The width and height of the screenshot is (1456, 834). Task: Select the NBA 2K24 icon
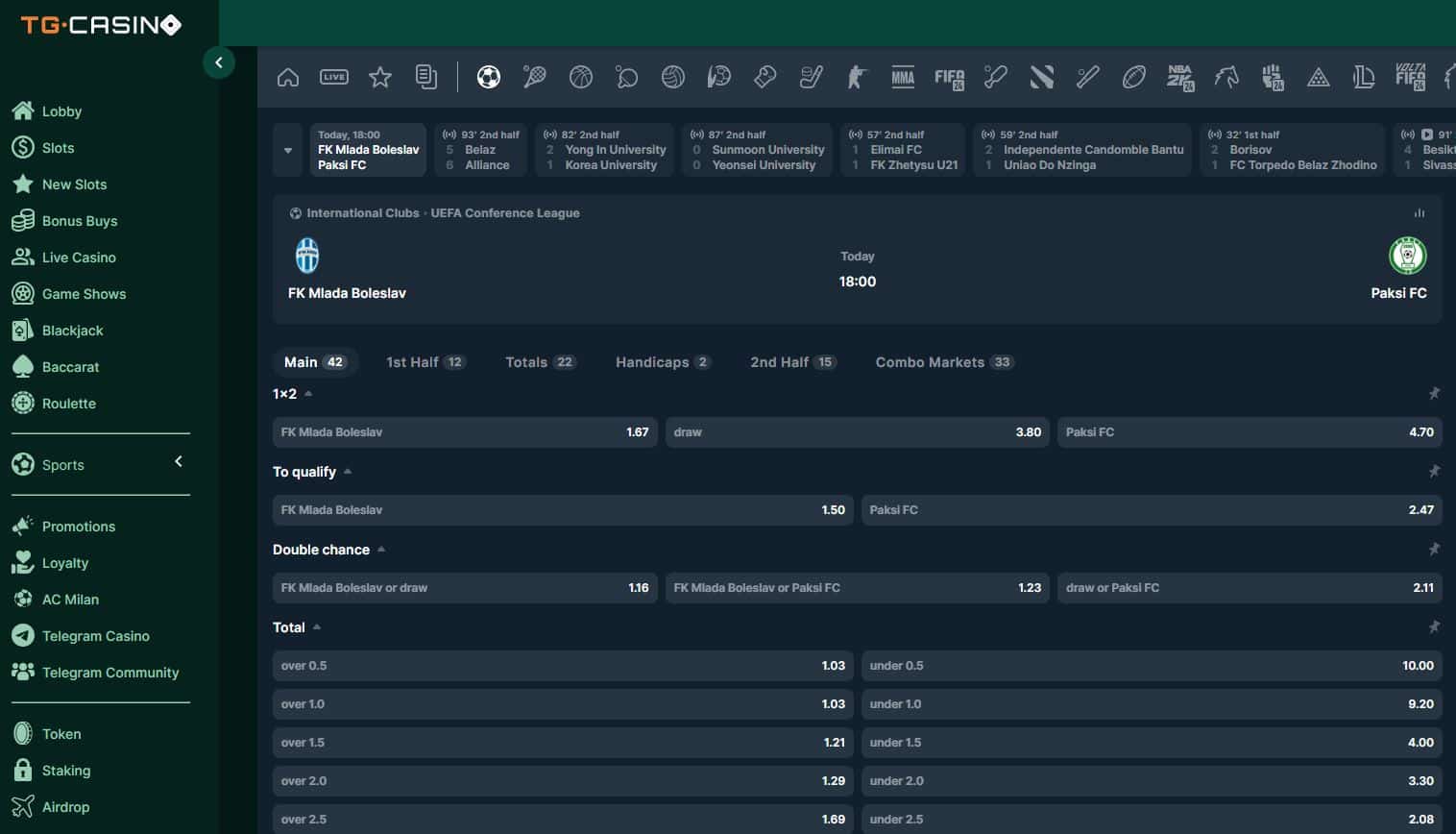pos(1180,78)
